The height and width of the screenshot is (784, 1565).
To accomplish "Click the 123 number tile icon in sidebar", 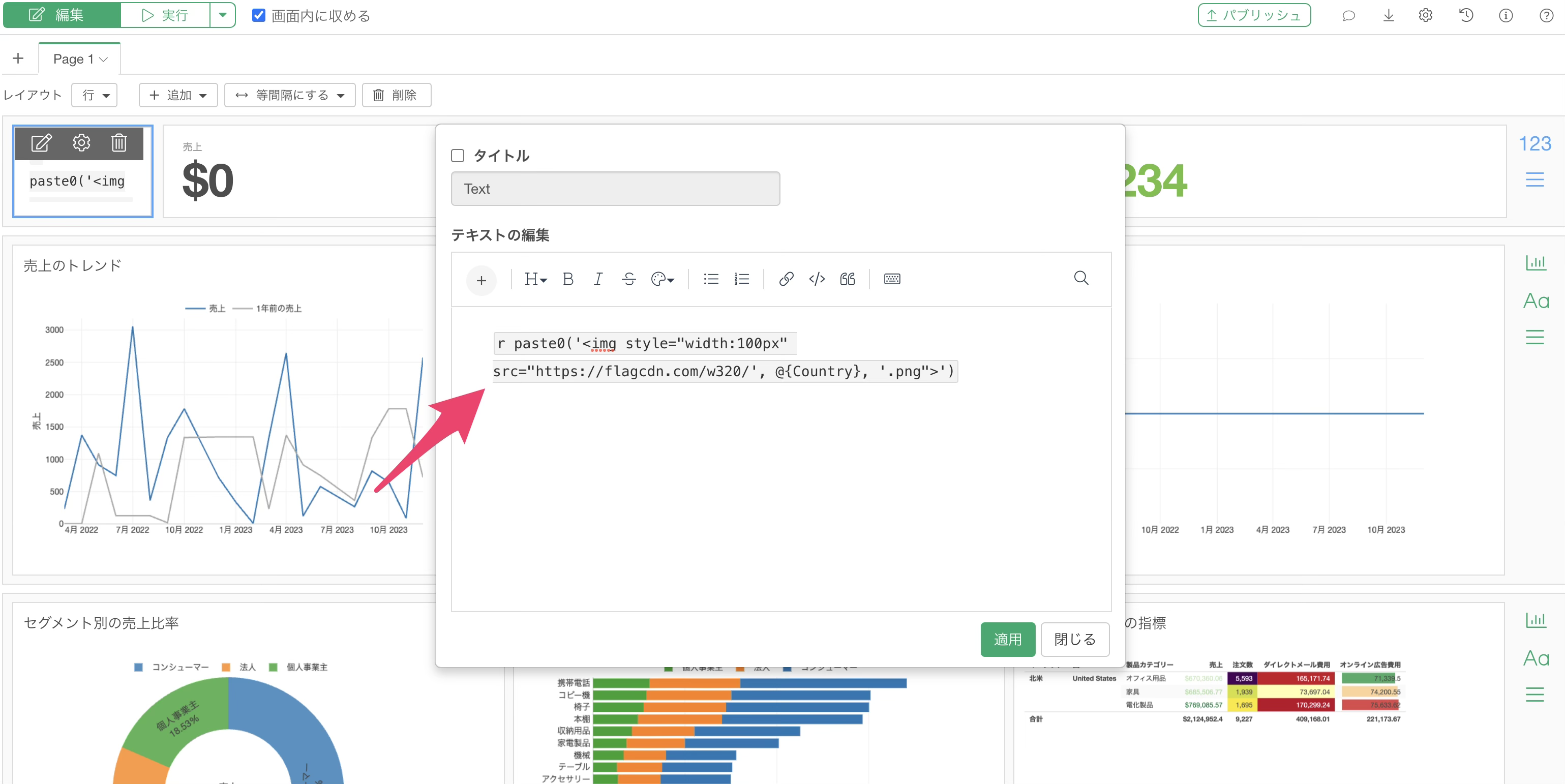I will click(x=1534, y=143).
